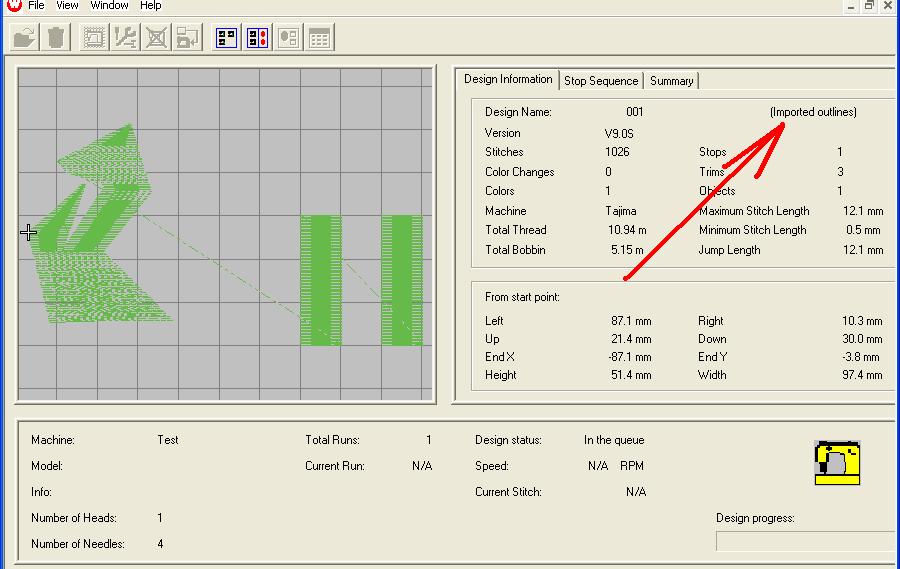Click the crossed-out box toolbar icon

(x=156, y=38)
